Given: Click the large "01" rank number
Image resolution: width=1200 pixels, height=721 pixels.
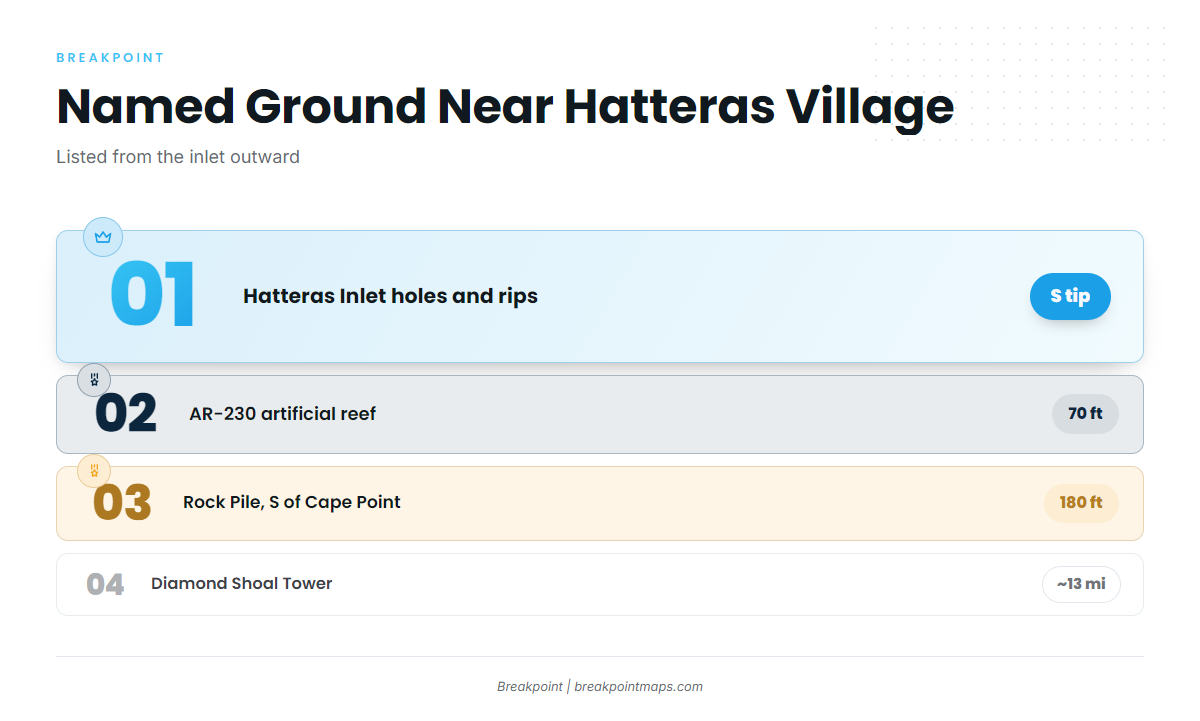Looking at the screenshot, I should point(152,296).
